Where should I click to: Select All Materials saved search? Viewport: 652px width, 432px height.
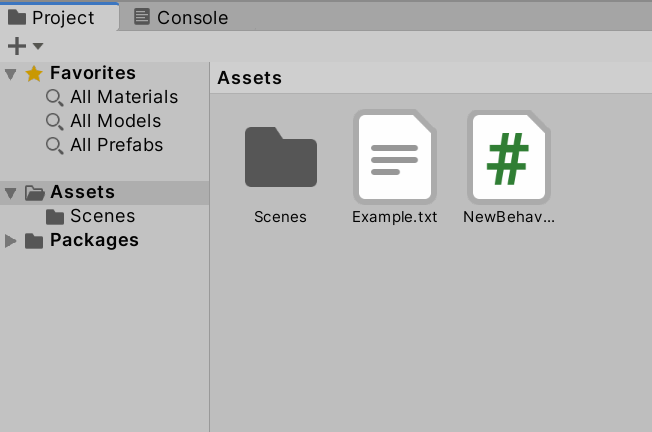click(124, 98)
